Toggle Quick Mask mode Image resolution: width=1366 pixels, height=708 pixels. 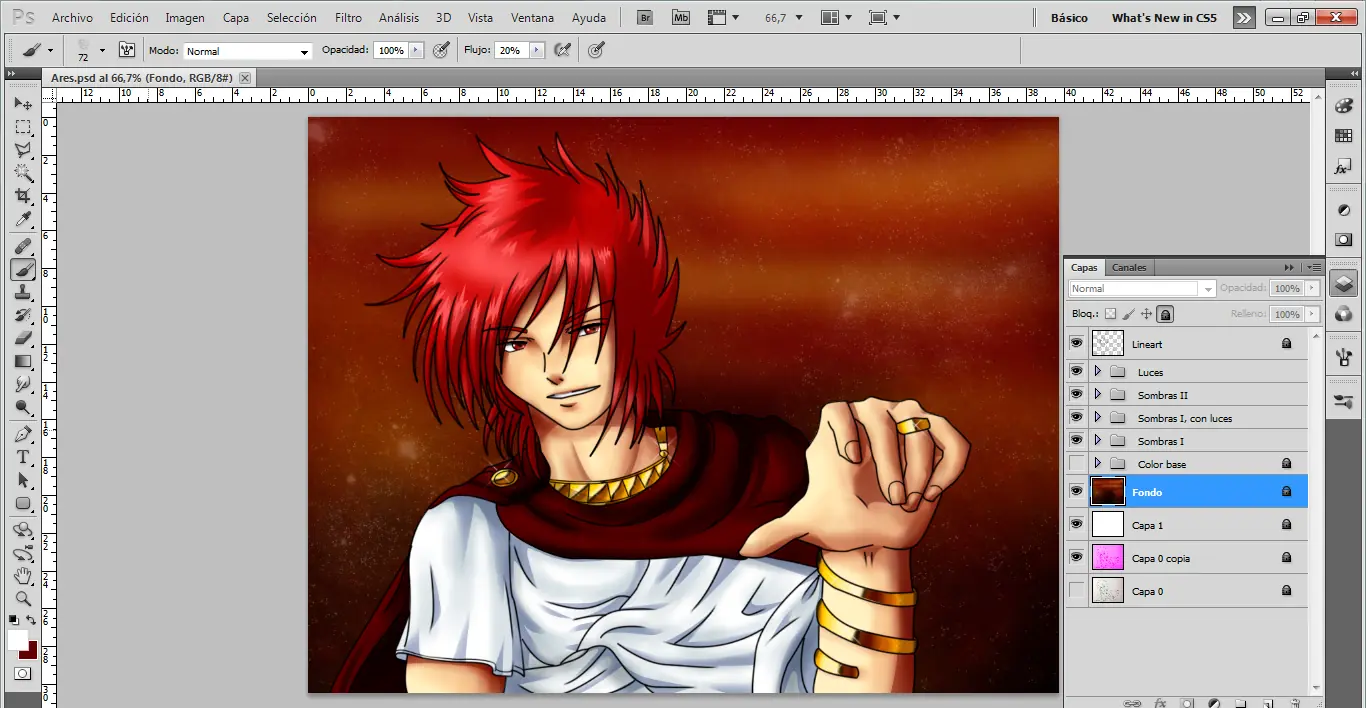[23, 674]
